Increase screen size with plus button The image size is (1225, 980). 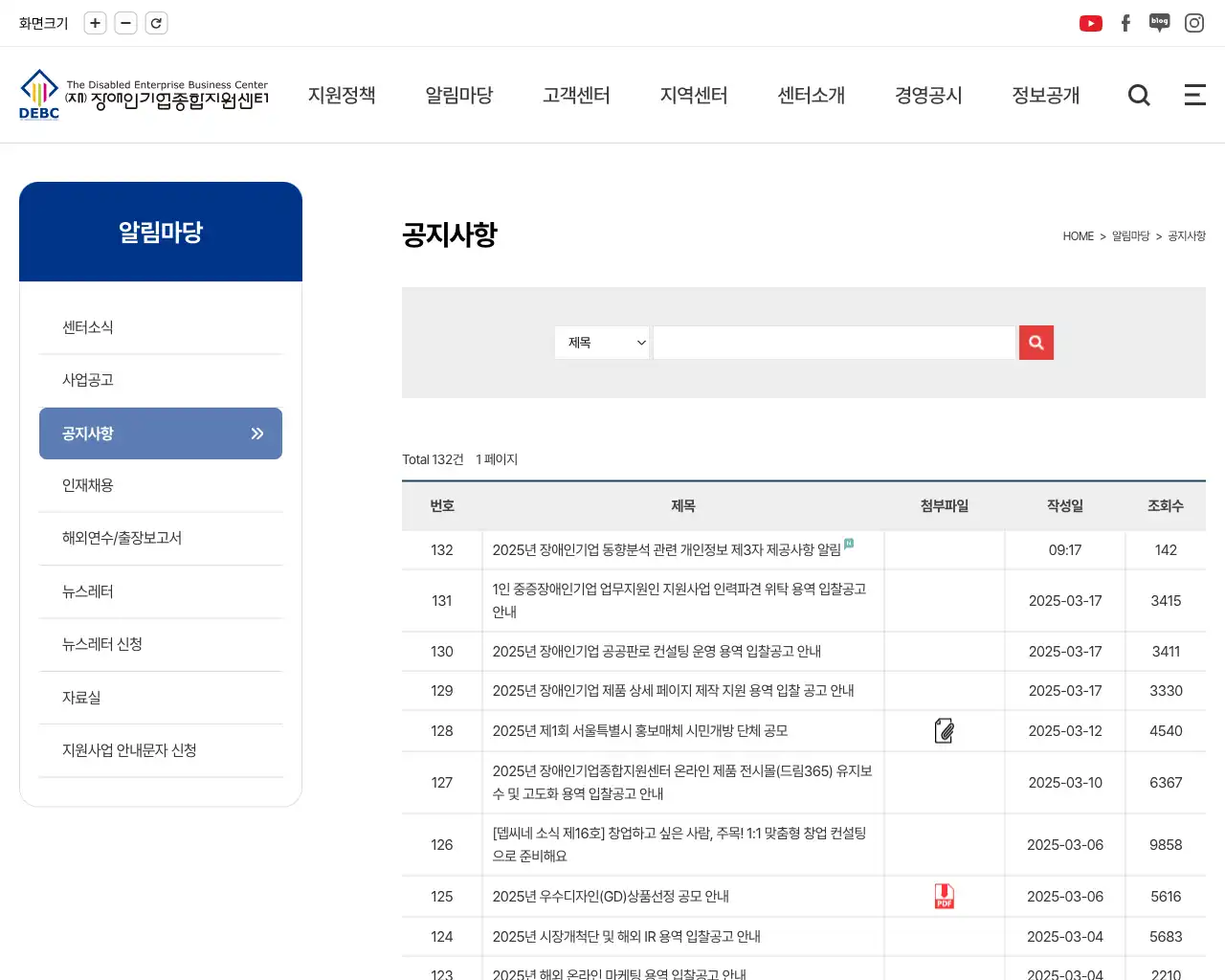click(95, 23)
